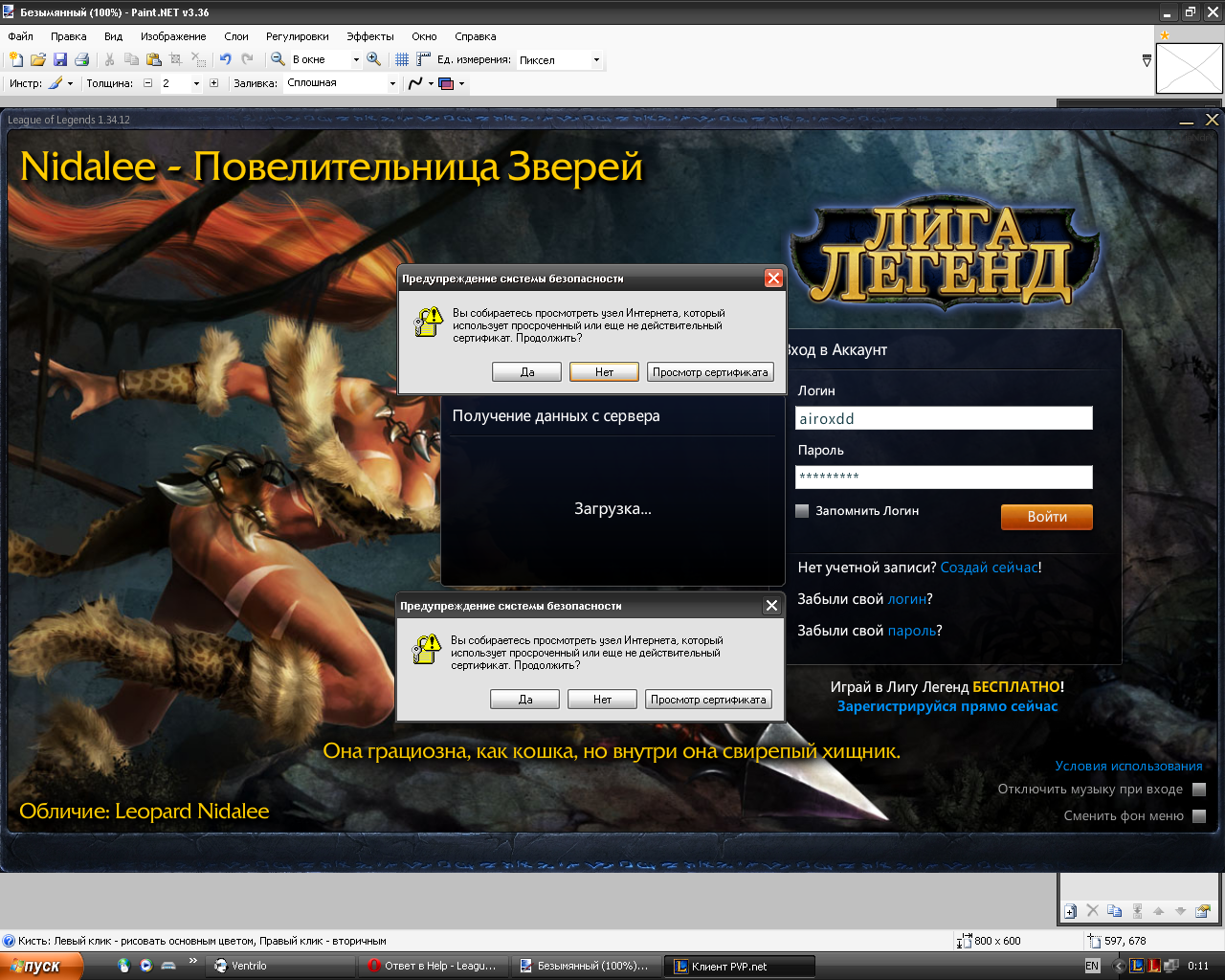The height and width of the screenshot is (980, 1225).
Task: Close the lower security warning dialog
Action: tap(771, 606)
